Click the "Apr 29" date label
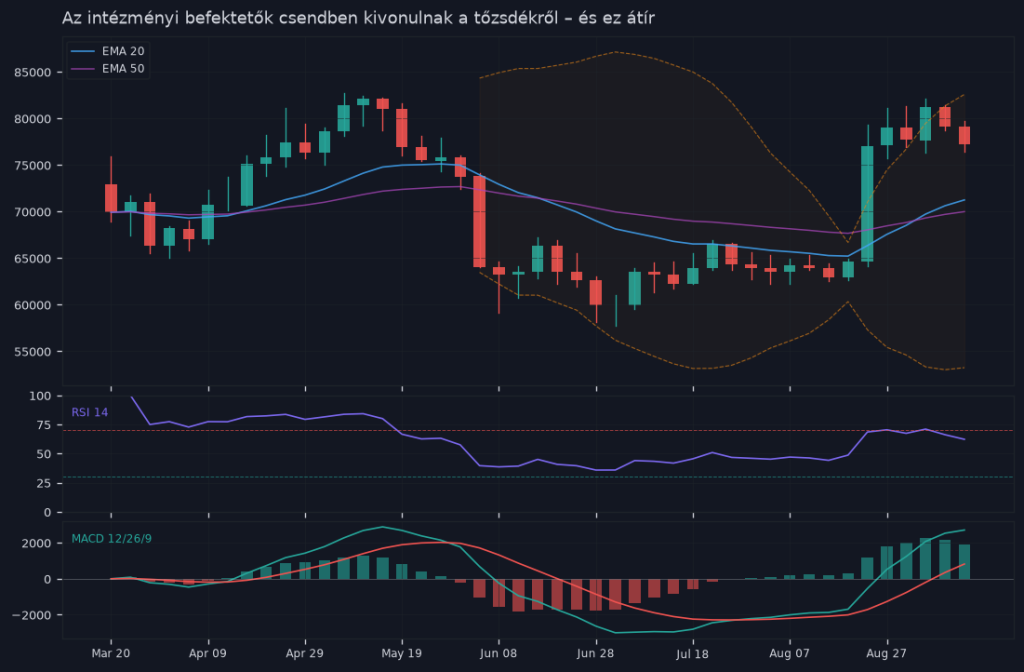1024x672 pixels. (304, 653)
